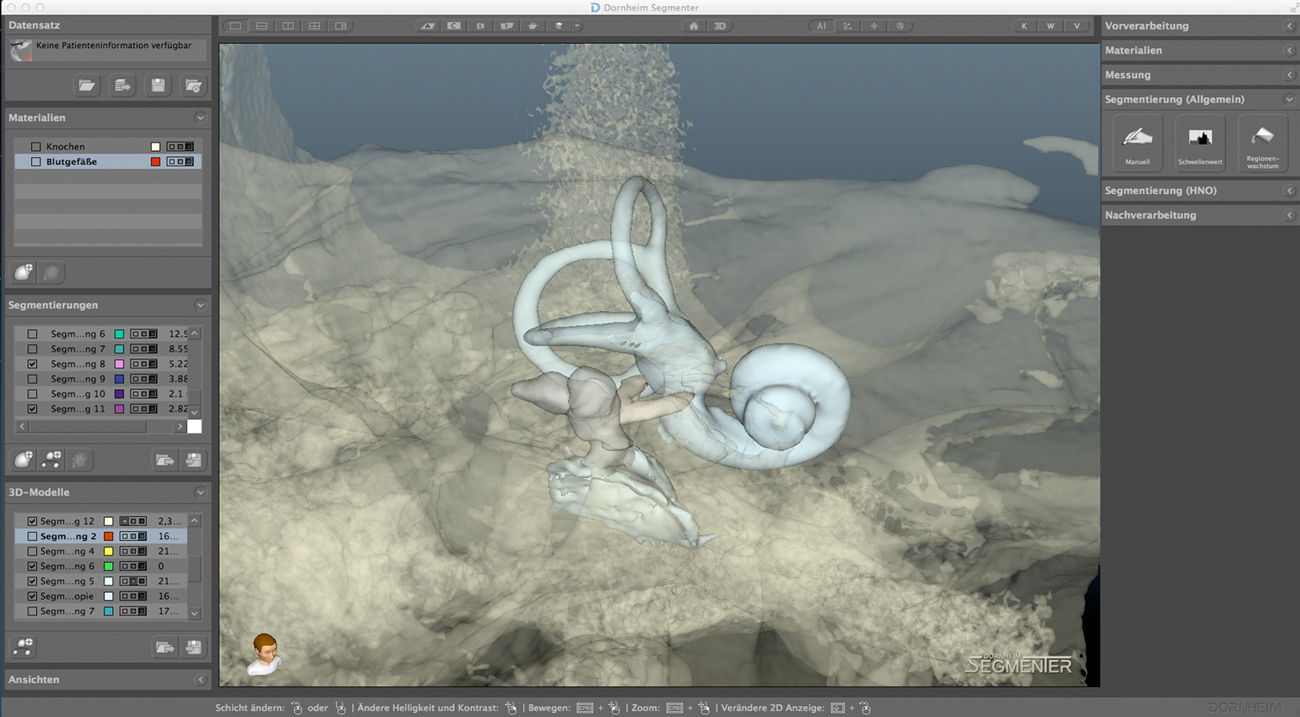Click the home view icon in toolbar
Viewport: 1300px width, 717px height.
pos(693,26)
